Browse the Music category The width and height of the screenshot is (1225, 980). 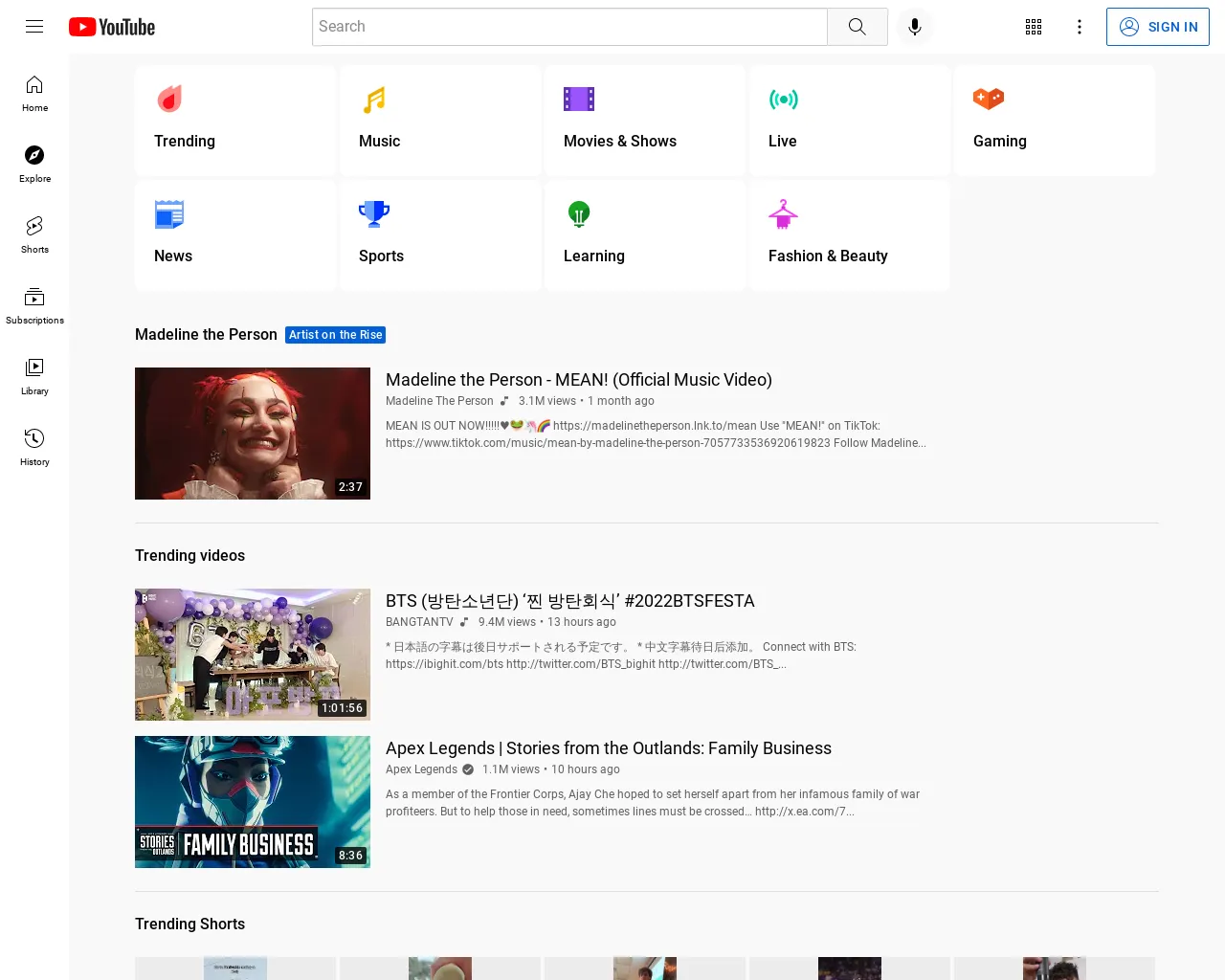point(439,121)
